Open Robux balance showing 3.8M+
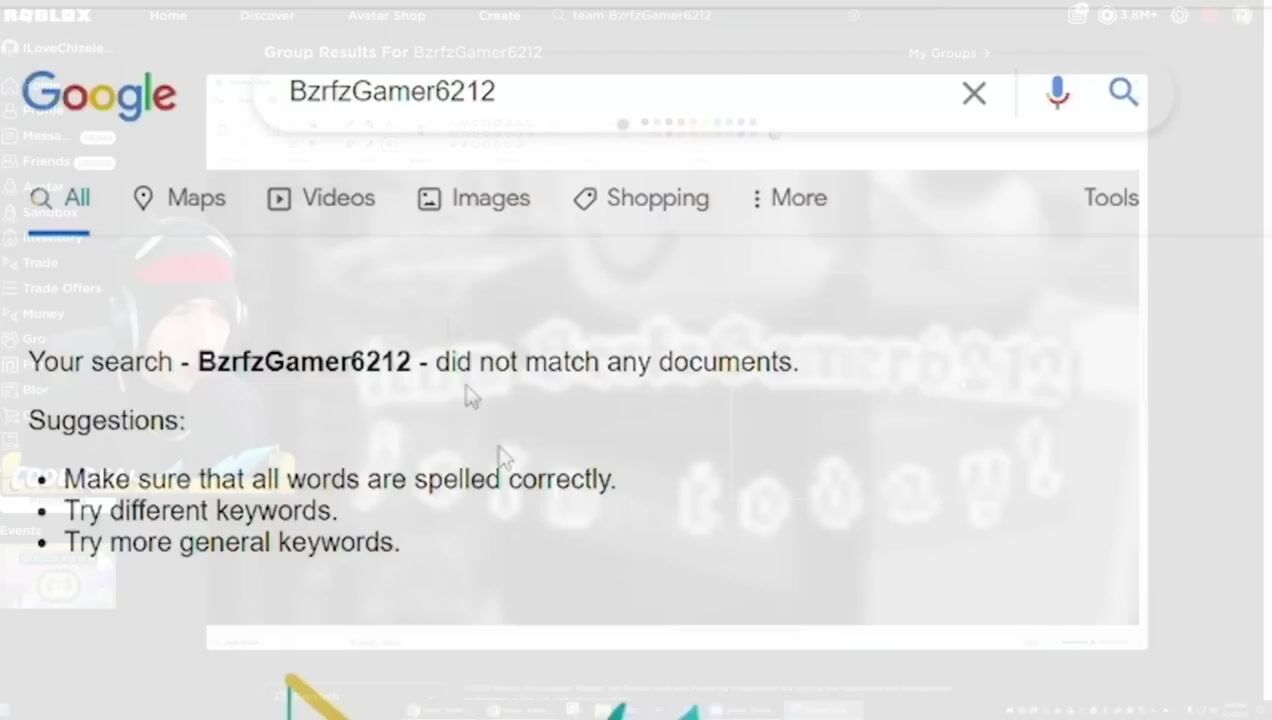This screenshot has height=720, width=1272. 1126,15
